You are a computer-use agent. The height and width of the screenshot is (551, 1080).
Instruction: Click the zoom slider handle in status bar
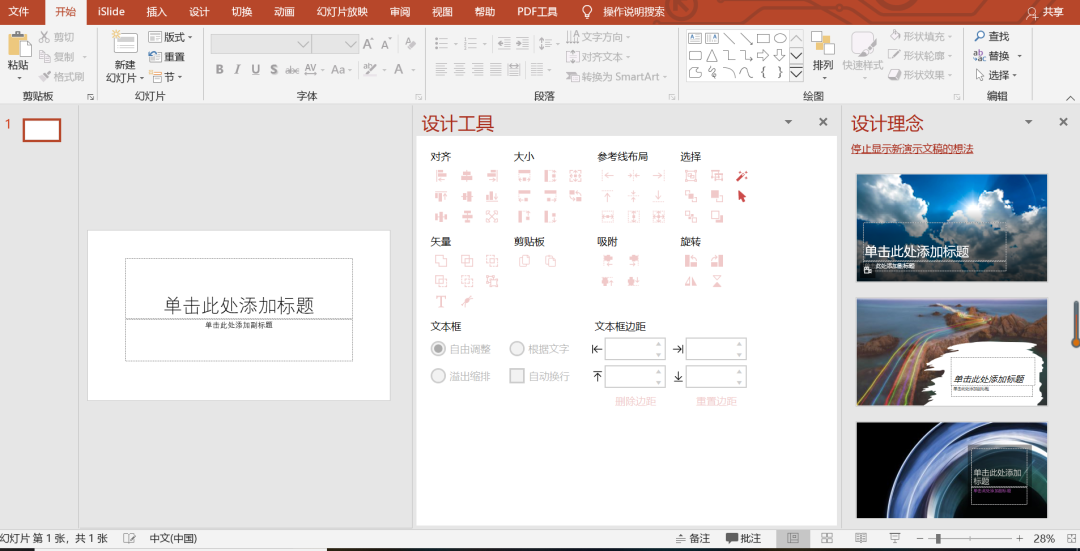pyautogui.click(x=937, y=538)
